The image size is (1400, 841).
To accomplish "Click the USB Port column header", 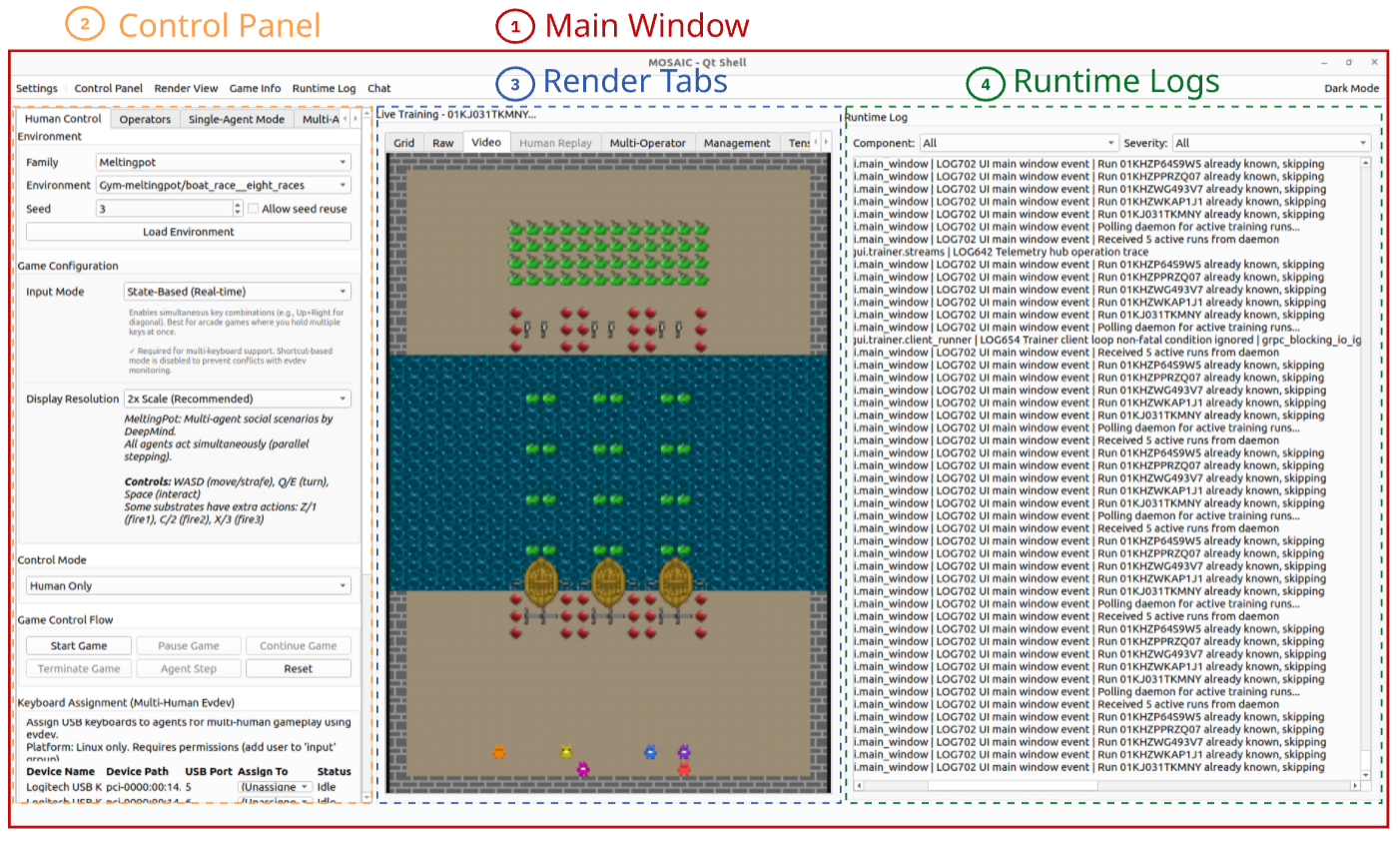I will (209, 771).
